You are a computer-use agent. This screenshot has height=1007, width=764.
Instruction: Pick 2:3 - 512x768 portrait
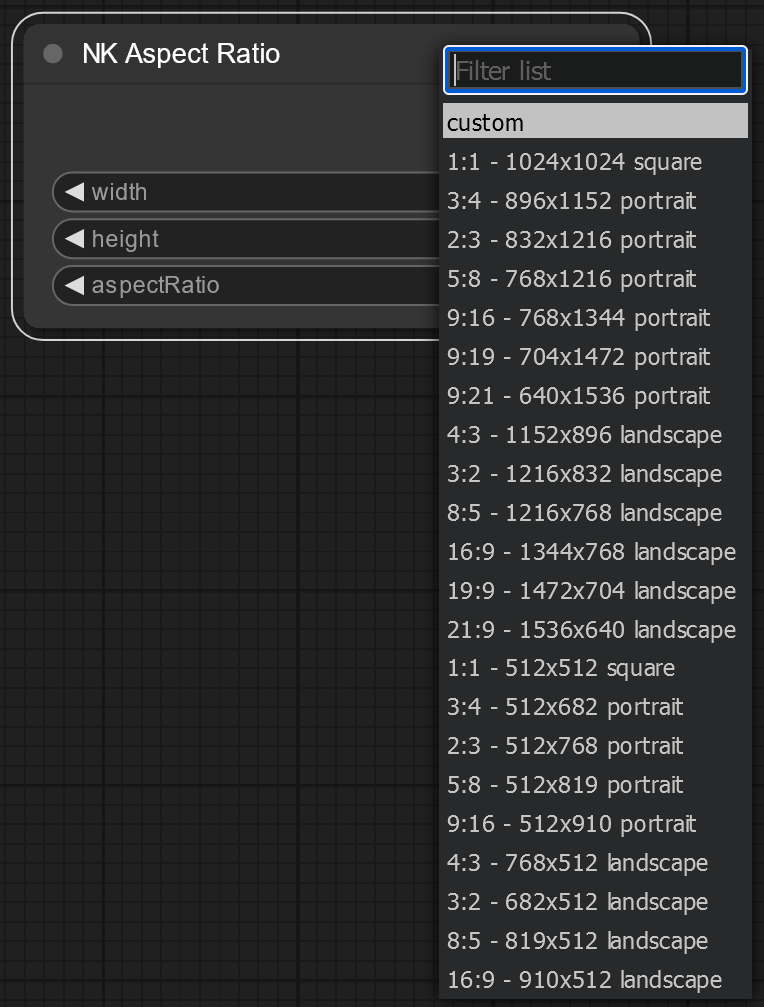pyautogui.click(x=595, y=746)
